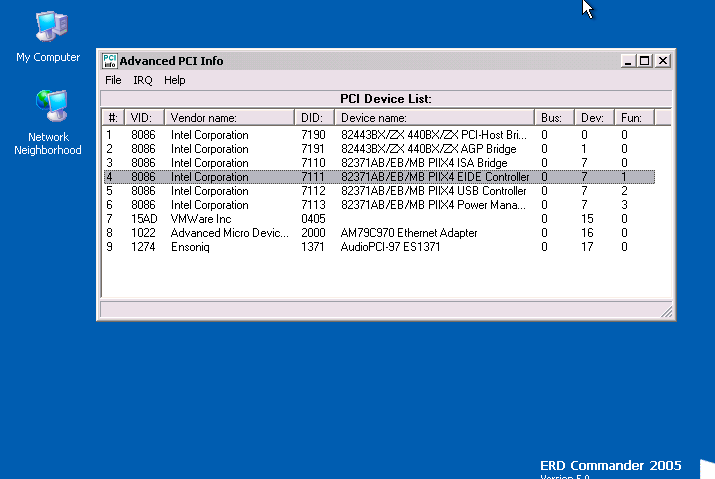Sort by the Dev column header
This screenshot has width=715, height=479.
(595, 118)
